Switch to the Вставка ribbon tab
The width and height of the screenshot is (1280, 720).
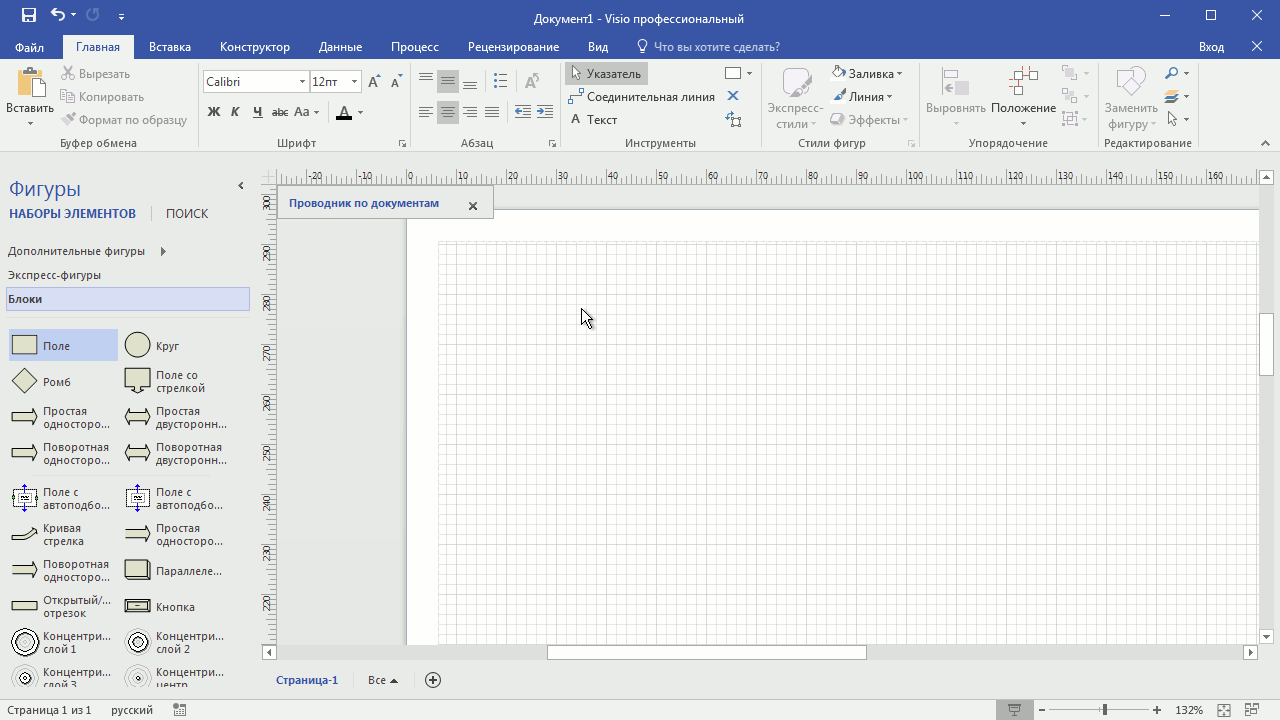click(169, 47)
